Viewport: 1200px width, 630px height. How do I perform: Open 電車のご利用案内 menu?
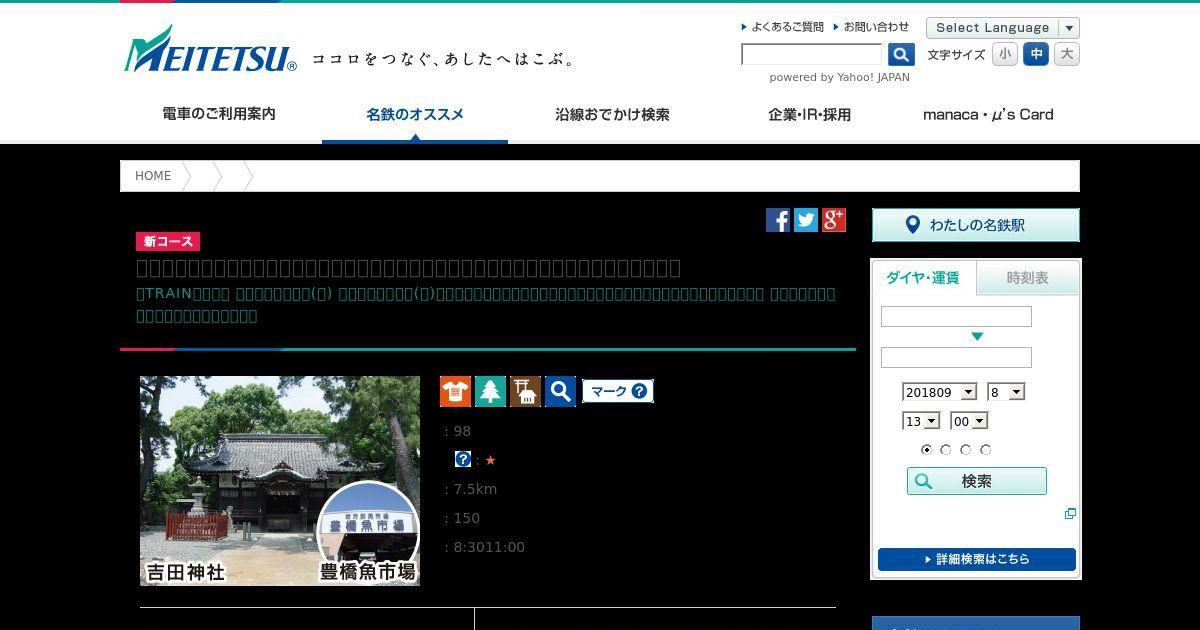(x=219, y=115)
